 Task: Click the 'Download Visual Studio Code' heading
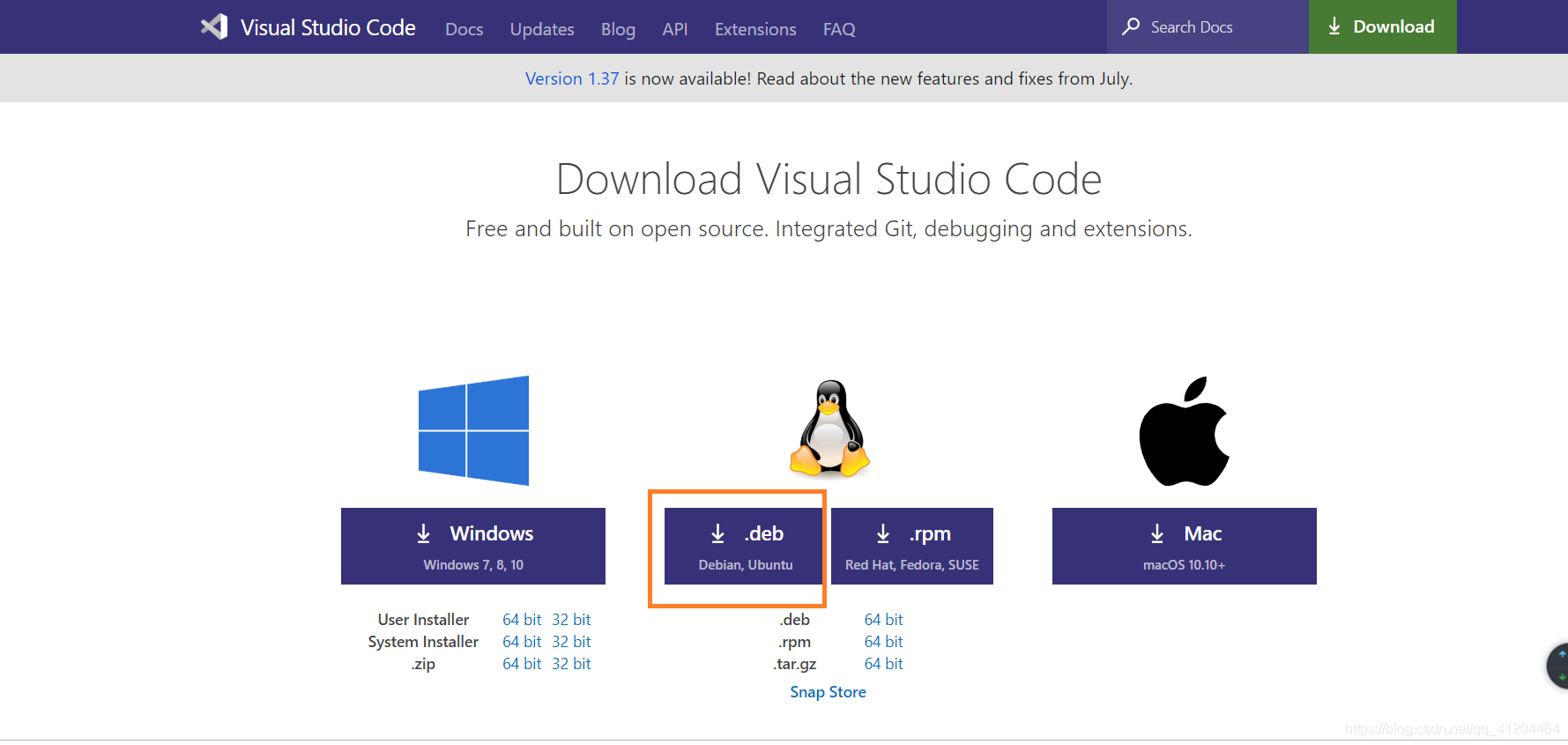click(829, 179)
